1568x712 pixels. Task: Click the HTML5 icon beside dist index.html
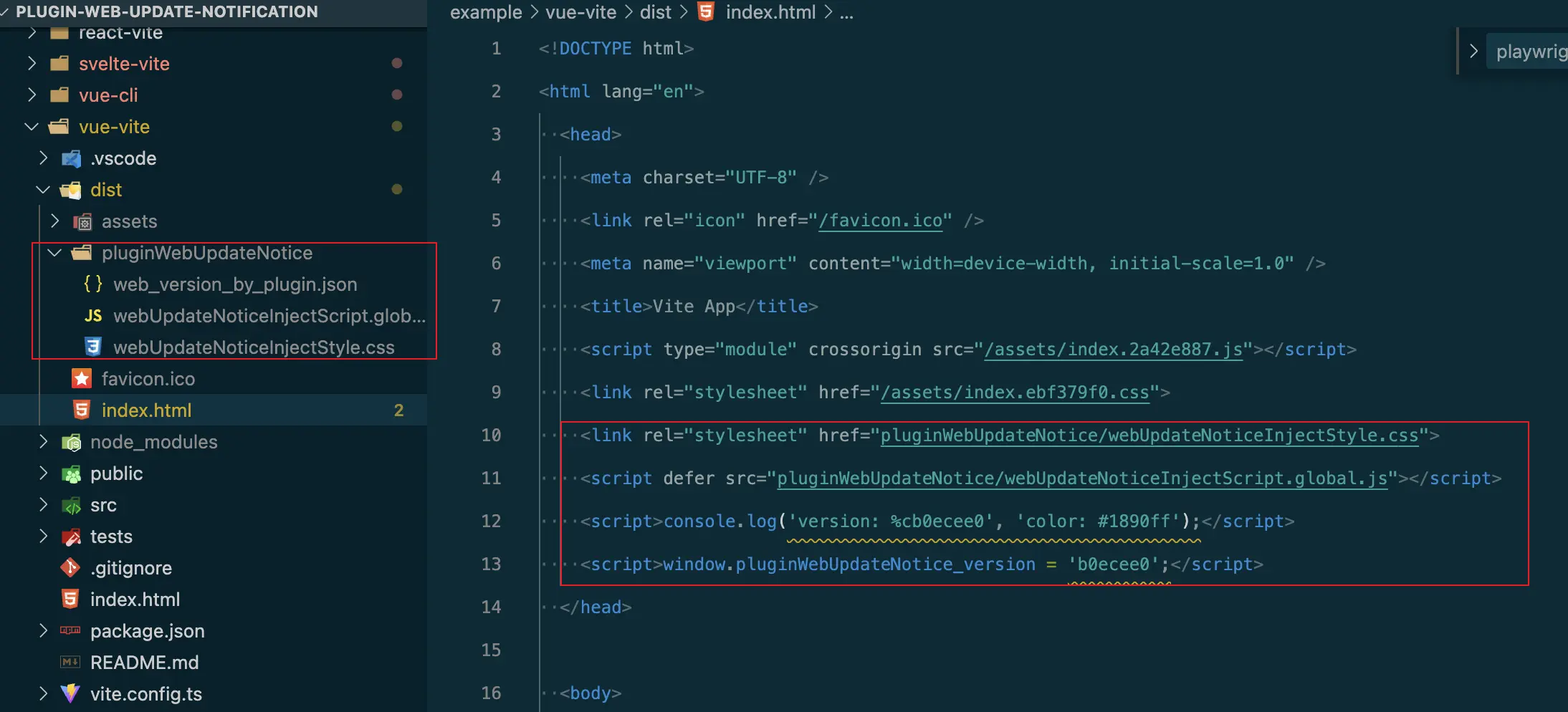tap(82, 410)
